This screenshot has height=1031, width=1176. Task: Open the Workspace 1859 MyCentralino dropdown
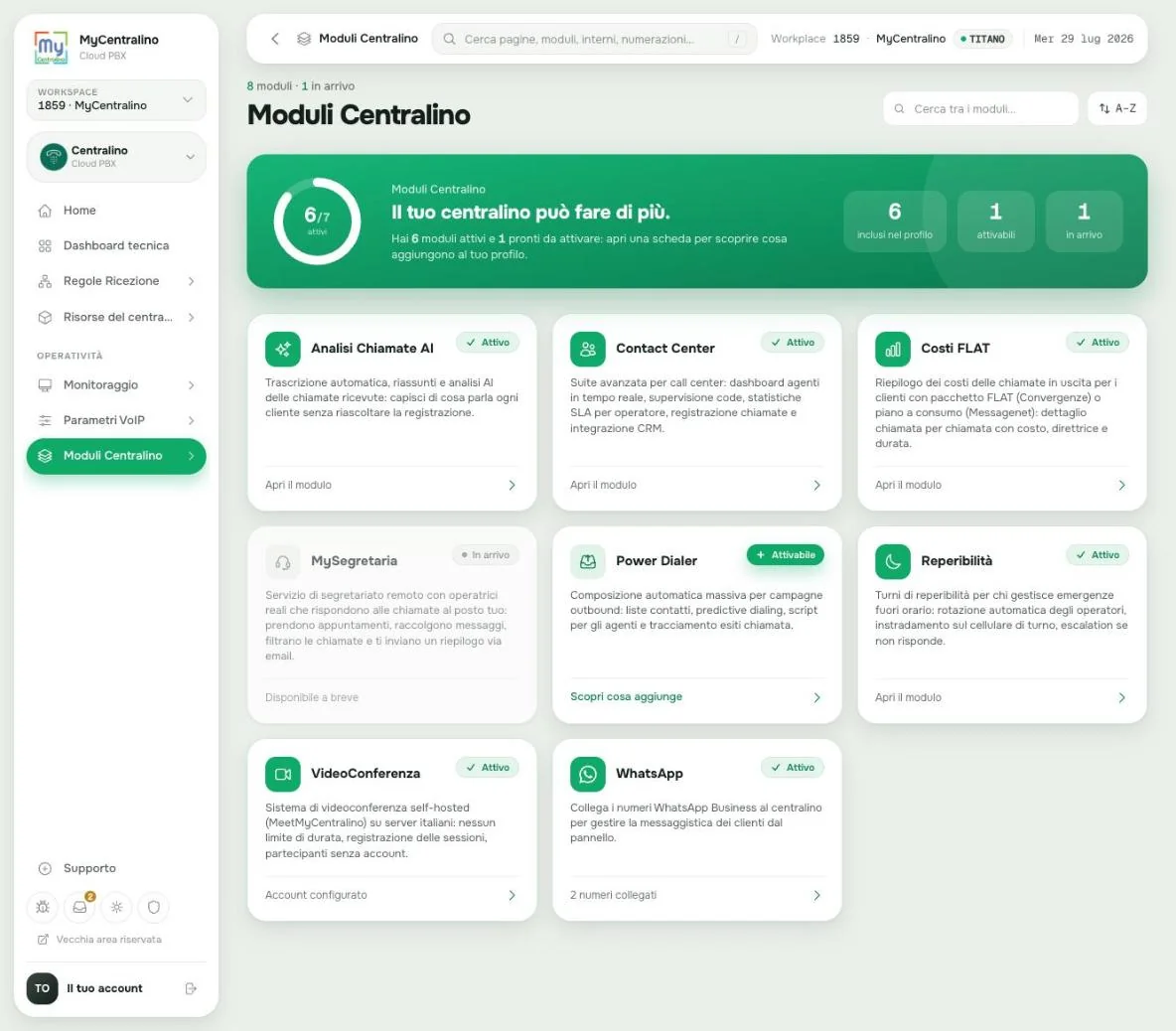[x=116, y=99]
